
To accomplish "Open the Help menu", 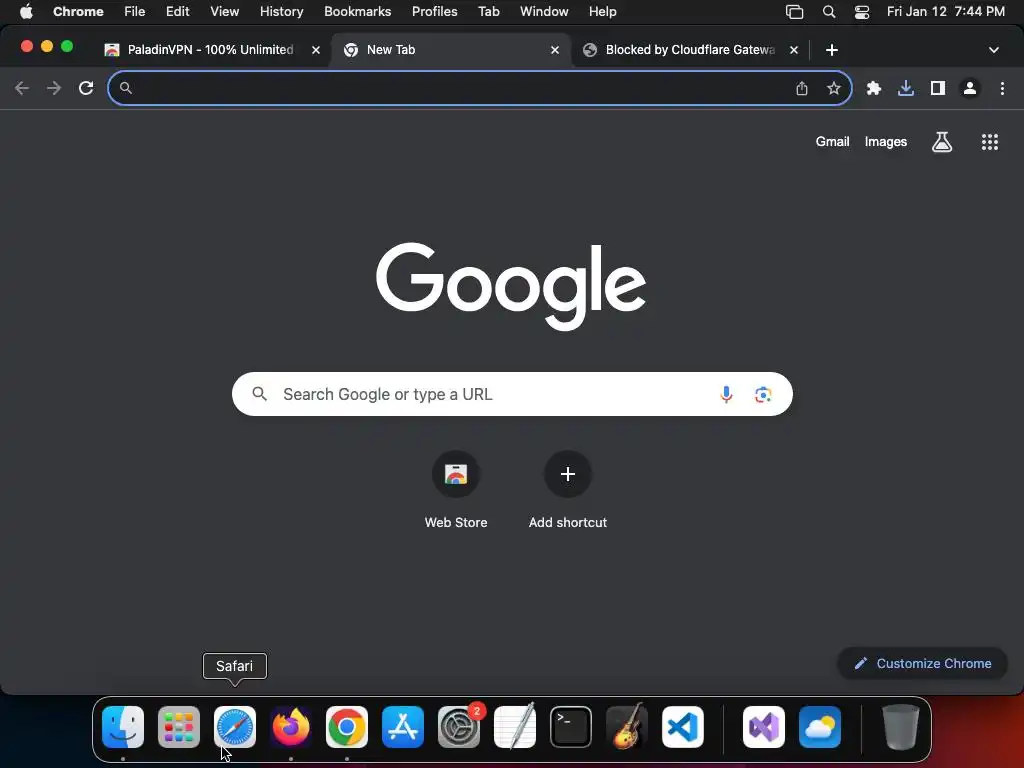I will pos(602,11).
